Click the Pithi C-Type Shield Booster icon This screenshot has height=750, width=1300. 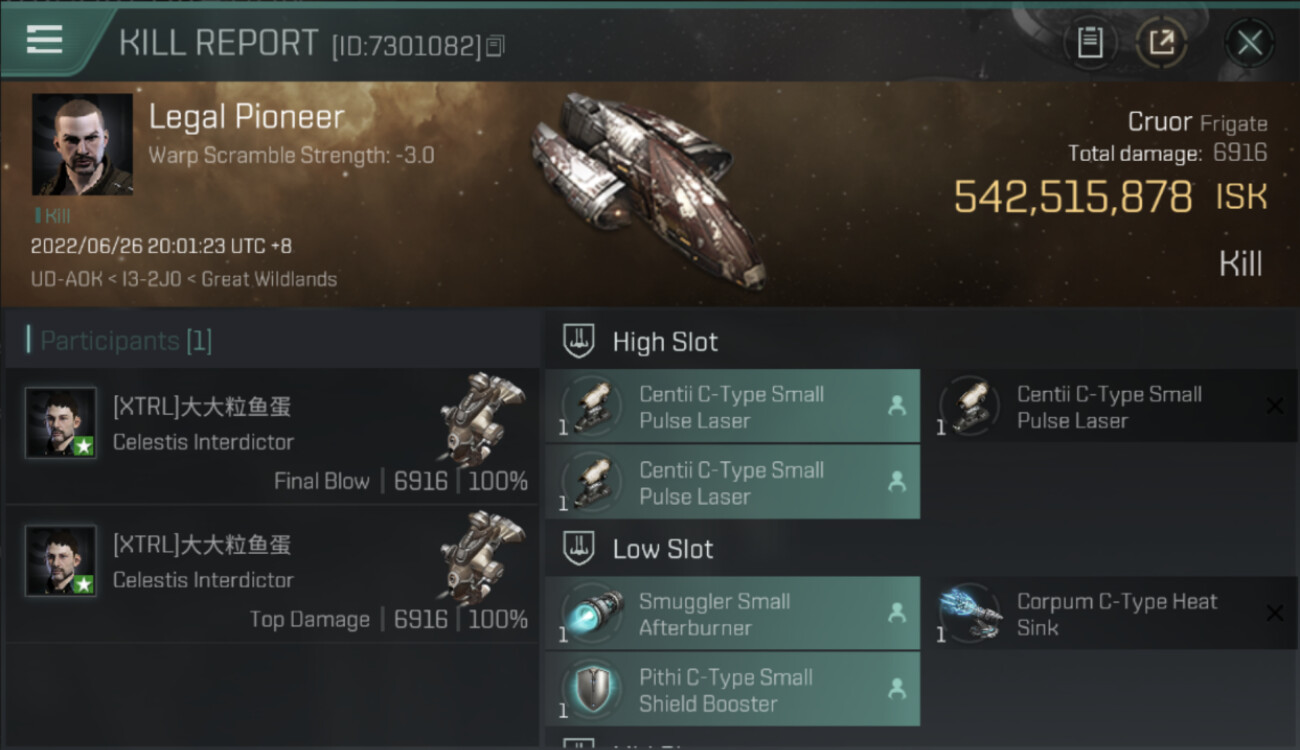click(x=592, y=689)
